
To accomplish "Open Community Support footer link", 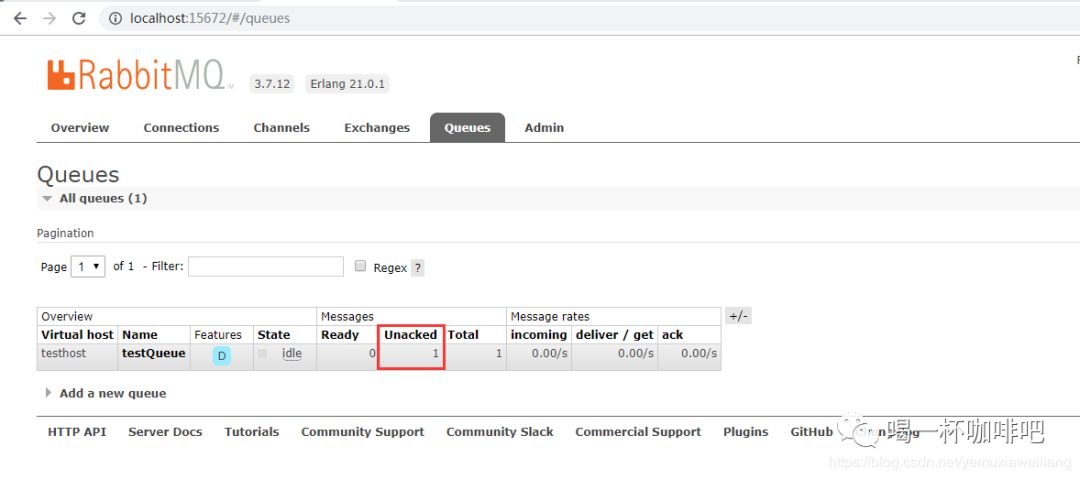I will point(362,432).
